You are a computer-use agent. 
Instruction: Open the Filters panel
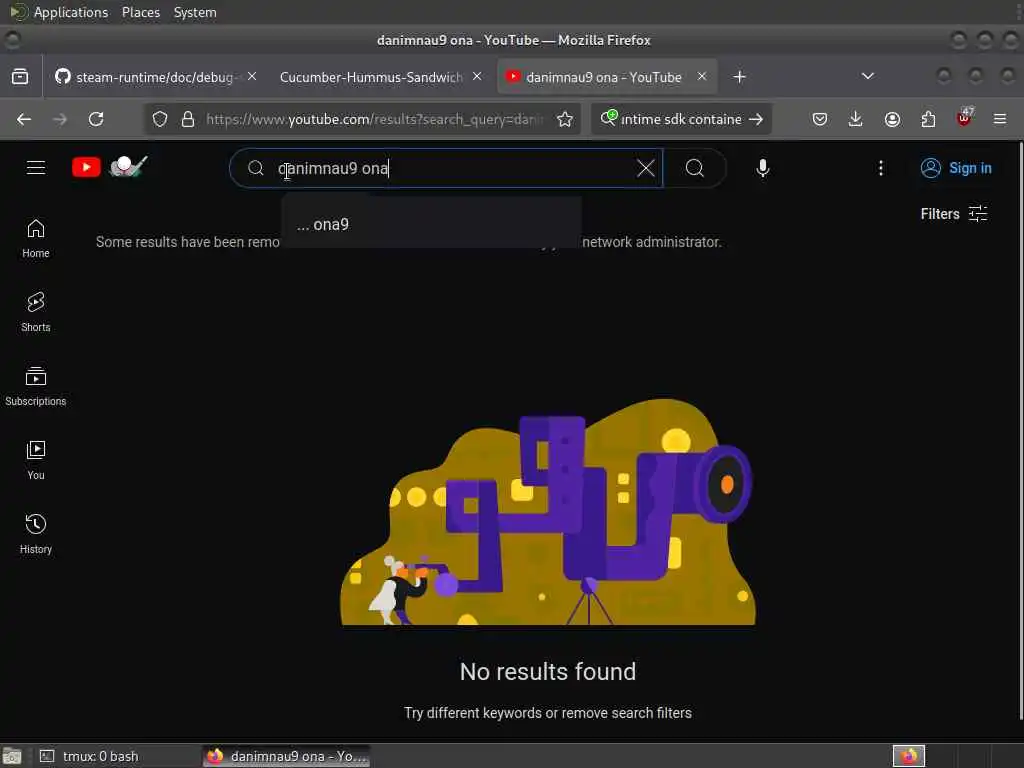tap(954, 214)
